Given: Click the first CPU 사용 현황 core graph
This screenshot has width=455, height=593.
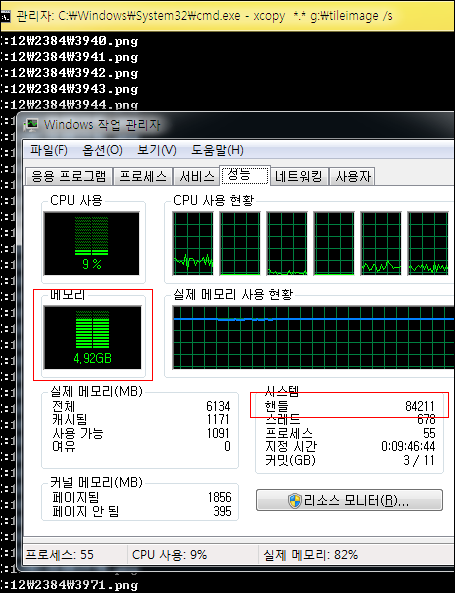Looking at the screenshot, I should pyautogui.click(x=193, y=244).
